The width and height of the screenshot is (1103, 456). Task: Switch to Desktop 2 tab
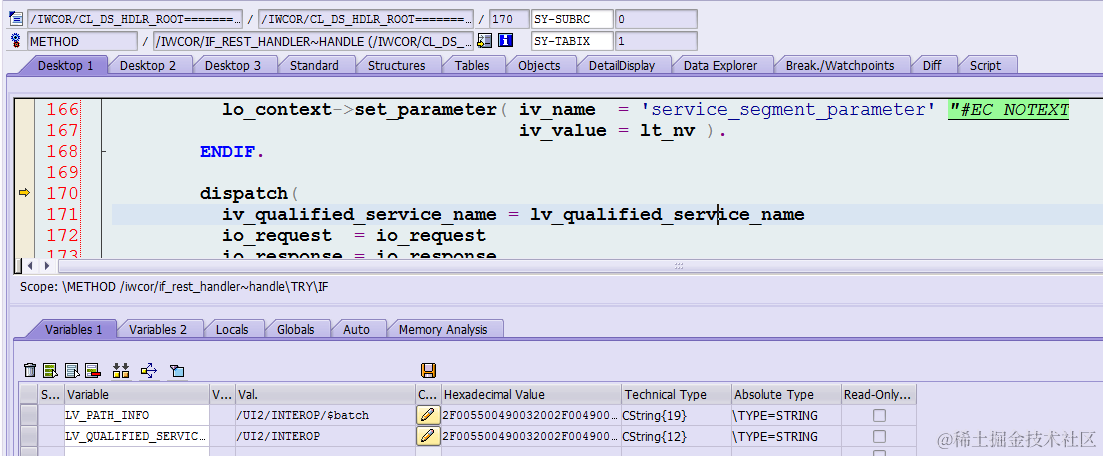[148, 65]
